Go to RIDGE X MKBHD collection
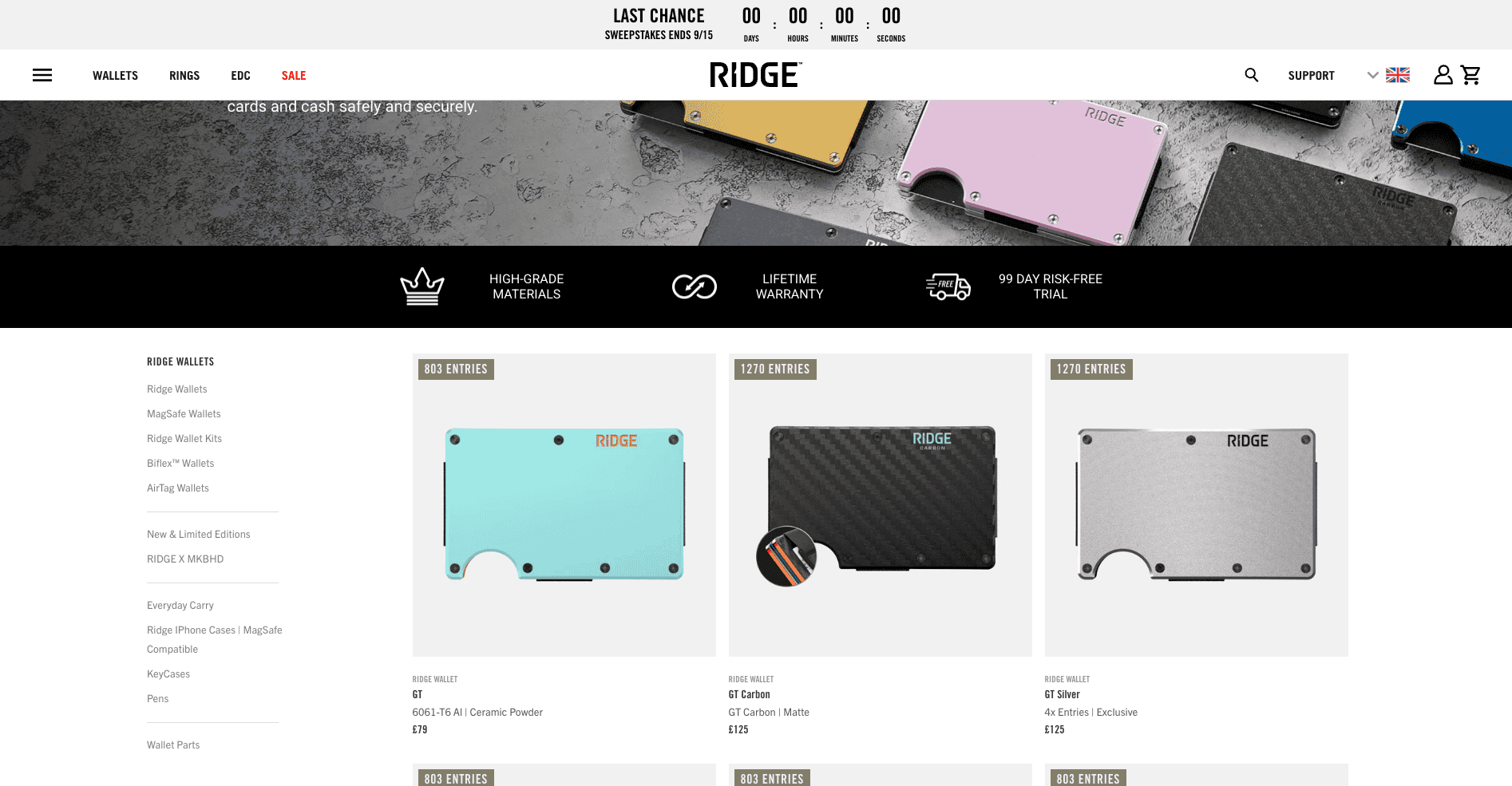Image resolution: width=1512 pixels, height=786 pixels. point(185,559)
